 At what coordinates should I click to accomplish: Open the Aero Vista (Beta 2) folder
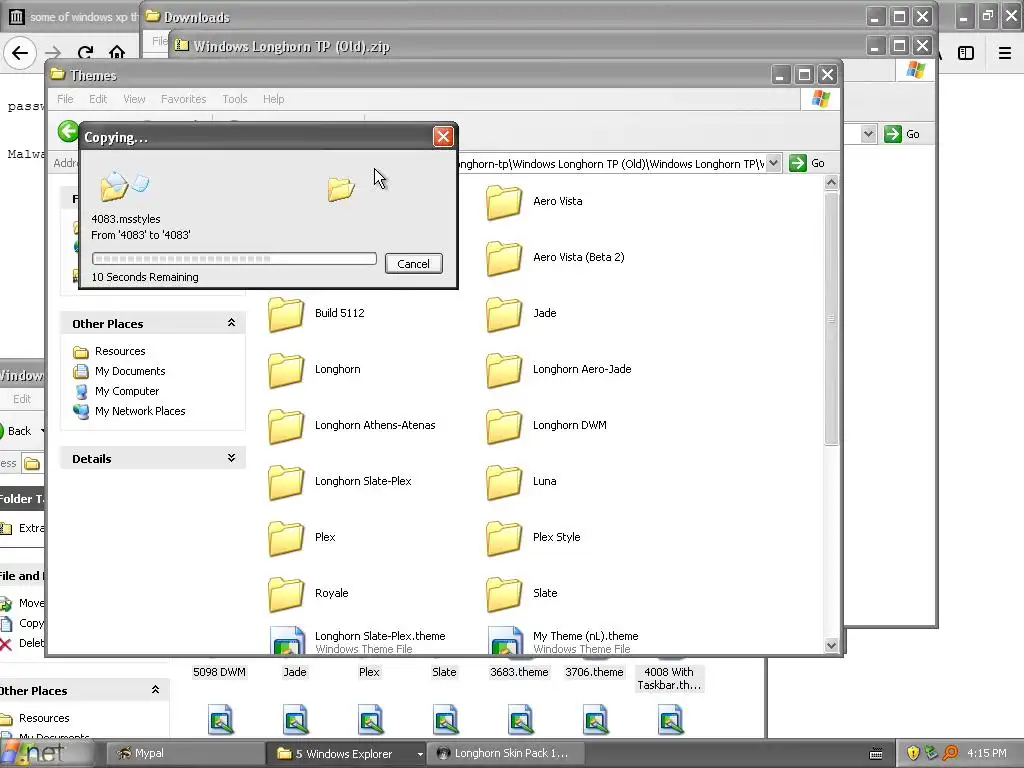[x=556, y=257]
